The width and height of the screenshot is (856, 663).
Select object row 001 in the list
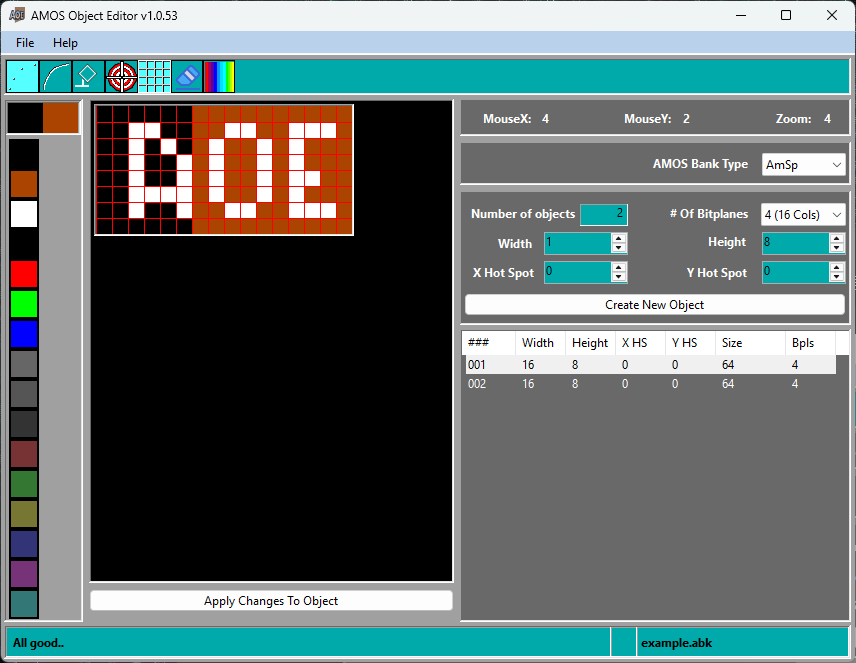click(650, 364)
